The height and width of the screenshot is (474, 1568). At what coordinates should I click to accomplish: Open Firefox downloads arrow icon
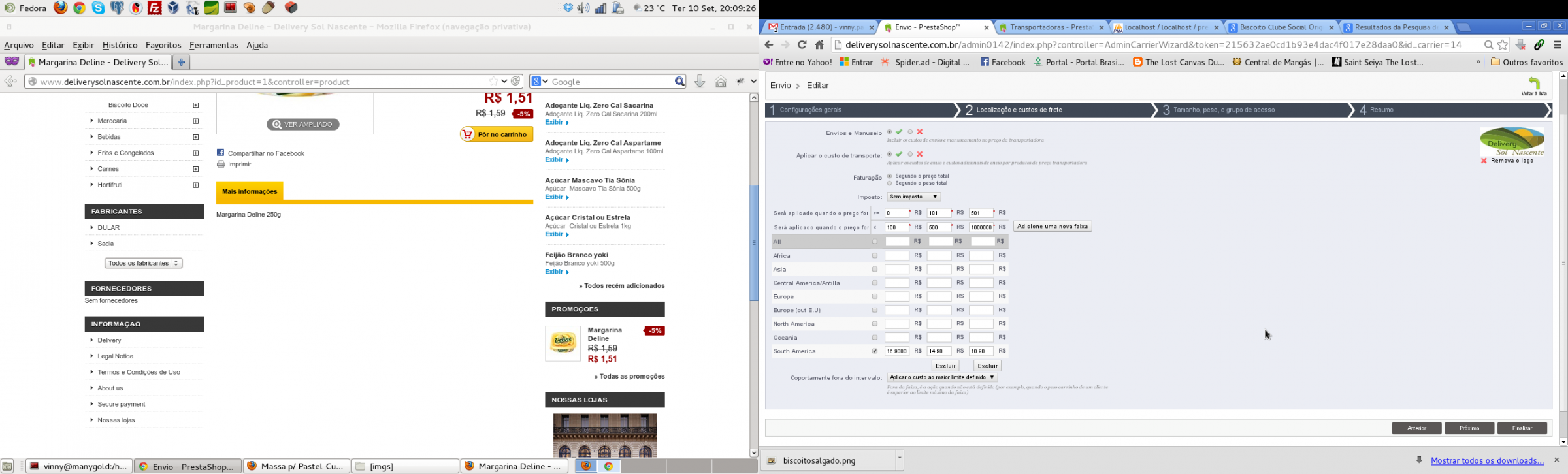point(699,82)
